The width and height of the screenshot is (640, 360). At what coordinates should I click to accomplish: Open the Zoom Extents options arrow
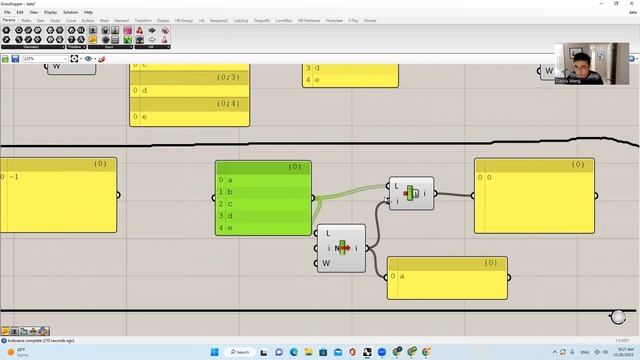point(81,59)
